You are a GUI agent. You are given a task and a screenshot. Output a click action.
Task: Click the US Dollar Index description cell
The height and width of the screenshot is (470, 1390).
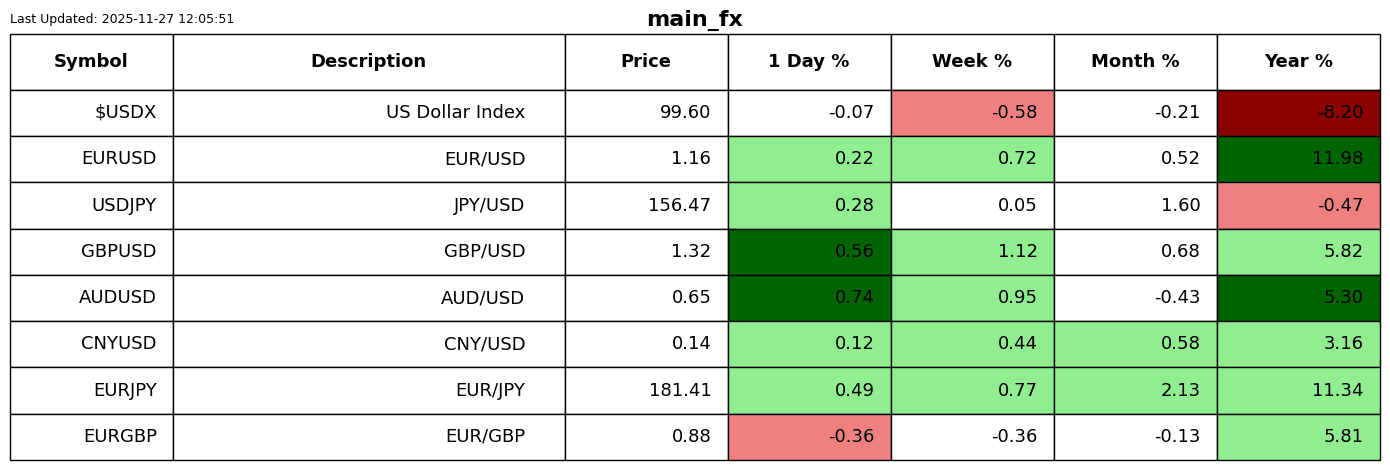pos(368,113)
